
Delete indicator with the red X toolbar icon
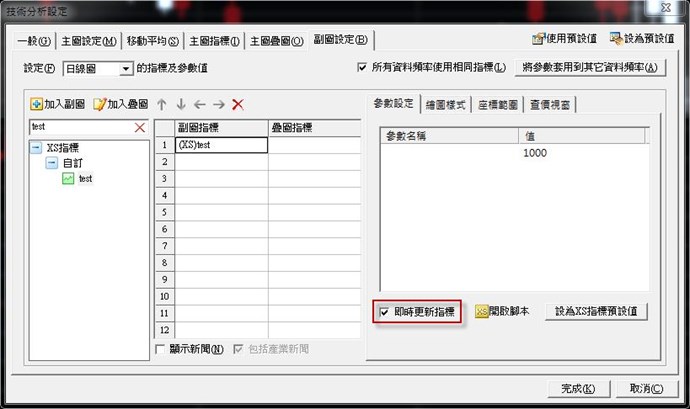238,104
